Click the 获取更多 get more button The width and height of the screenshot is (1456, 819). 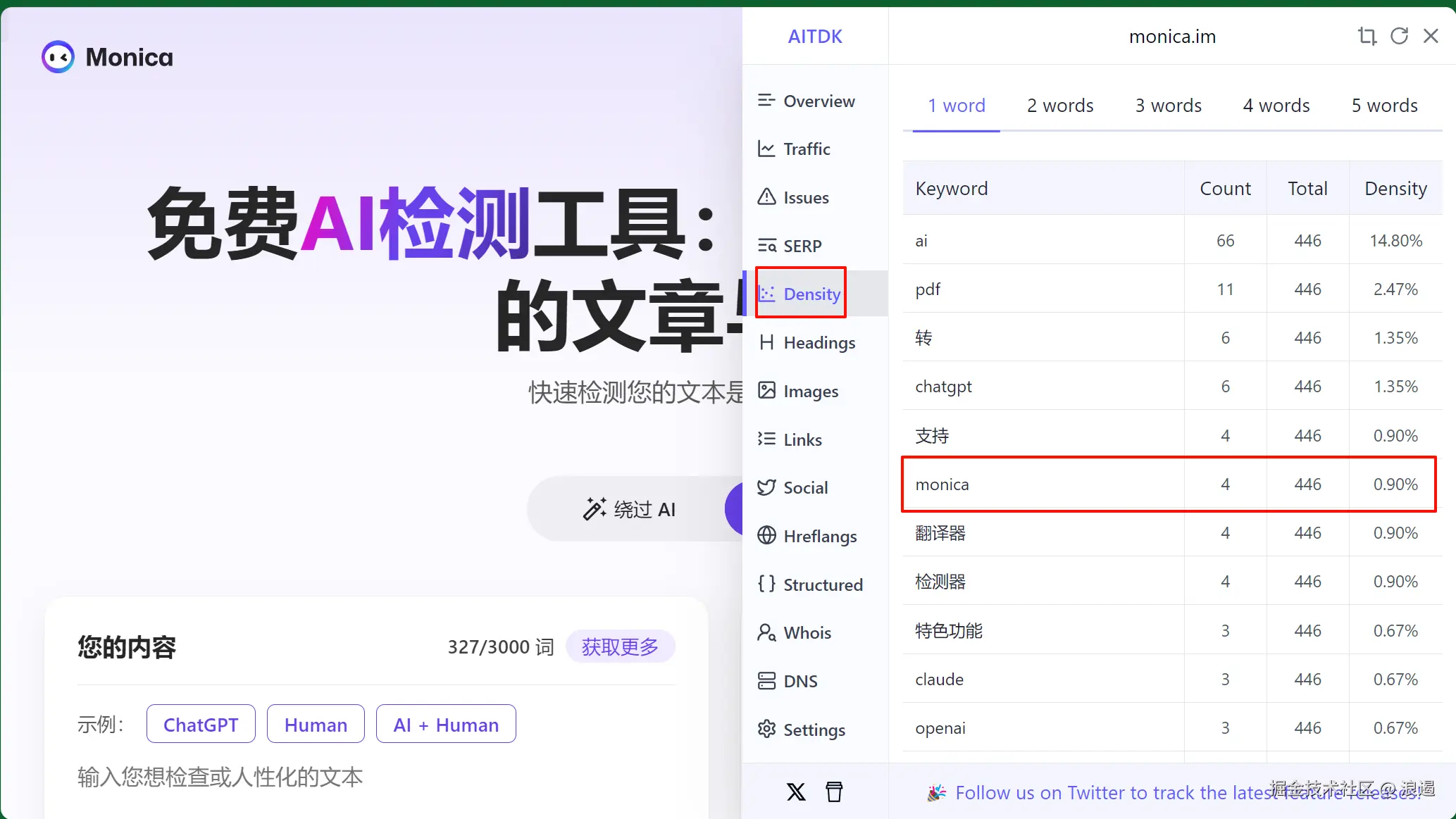coord(620,646)
